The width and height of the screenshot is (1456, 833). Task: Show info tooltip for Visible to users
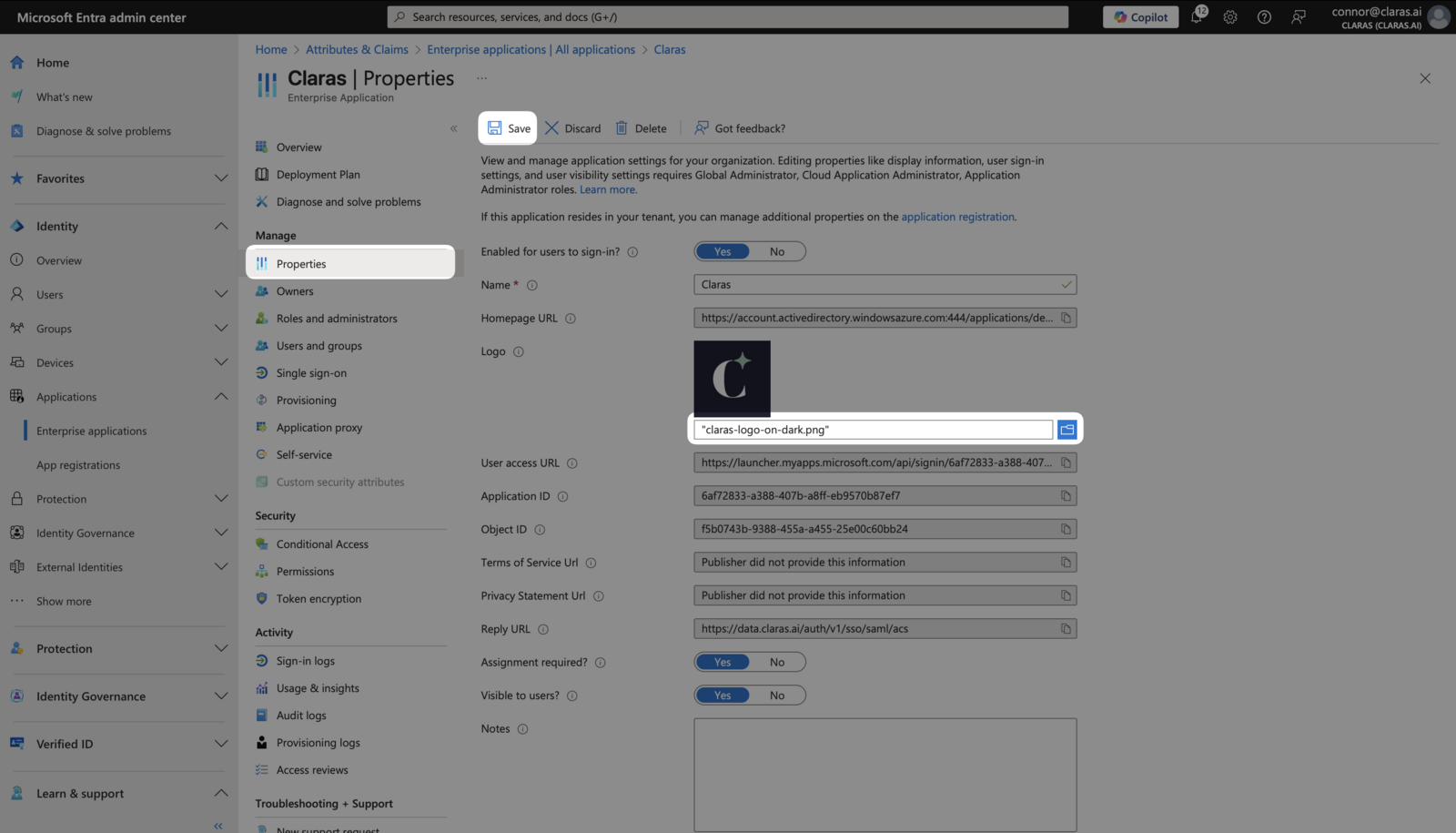(x=572, y=696)
